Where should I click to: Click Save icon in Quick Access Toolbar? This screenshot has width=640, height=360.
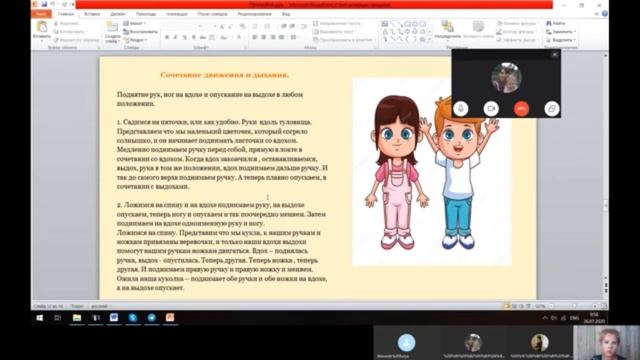pyautogui.click(x=44, y=4)
